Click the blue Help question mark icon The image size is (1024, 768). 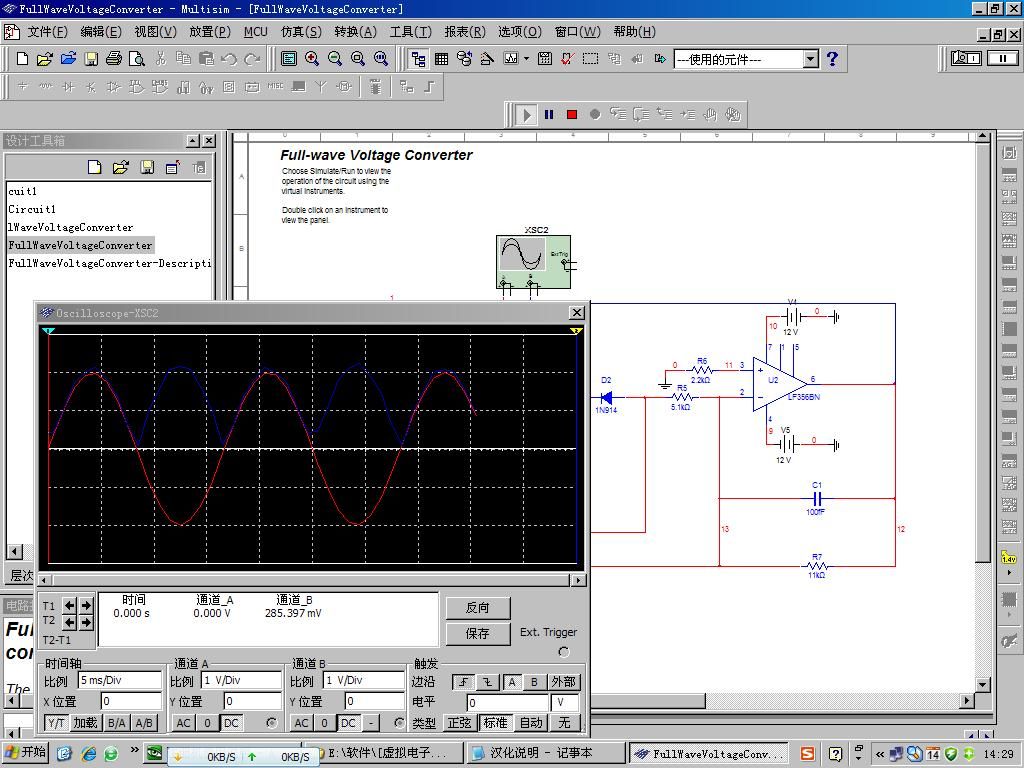[x=832, y=59]
